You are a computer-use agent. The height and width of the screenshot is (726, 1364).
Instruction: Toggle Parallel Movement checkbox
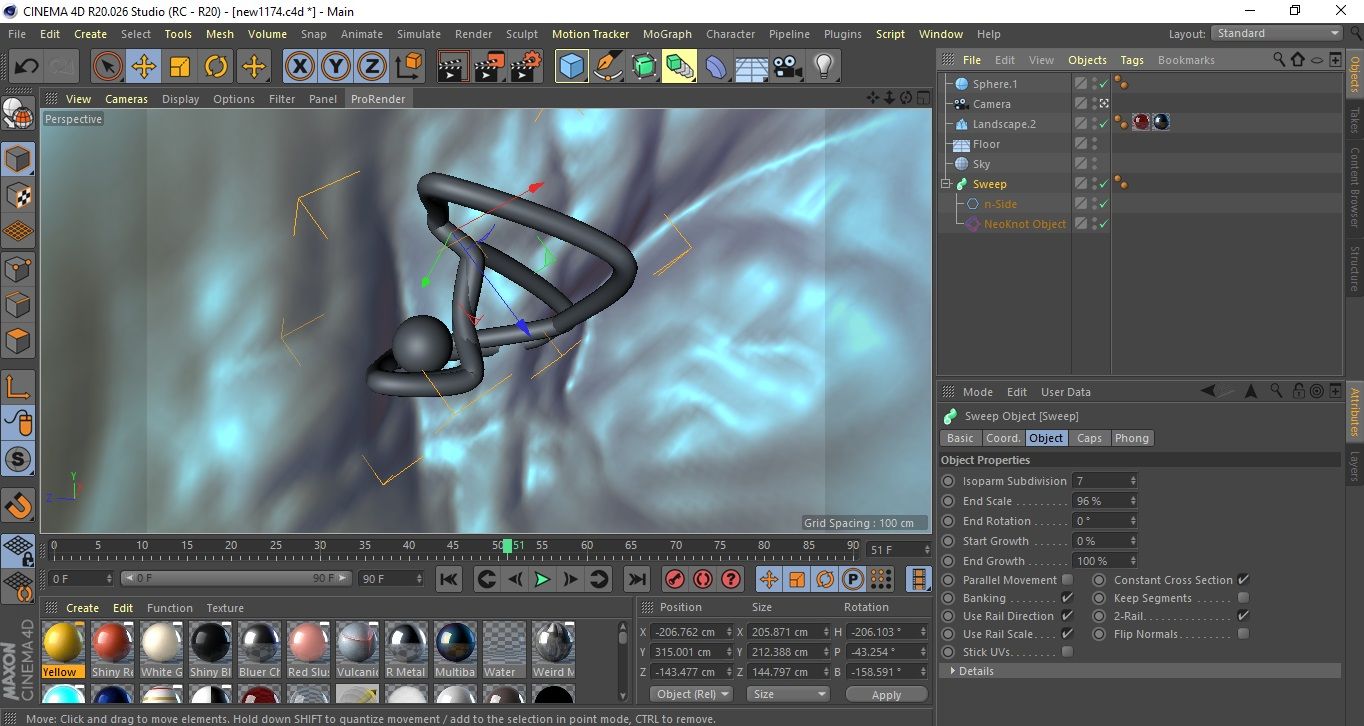click(x=1067, y=580)
